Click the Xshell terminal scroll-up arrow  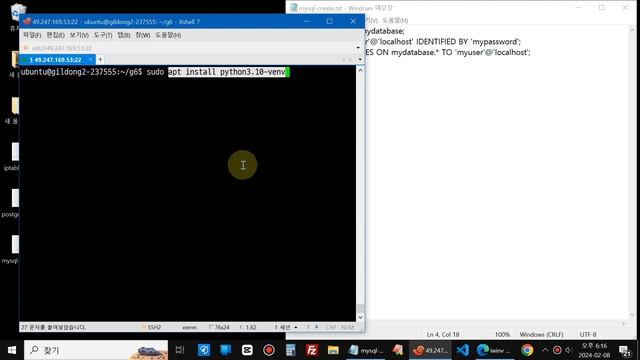(x=360, y=70)
